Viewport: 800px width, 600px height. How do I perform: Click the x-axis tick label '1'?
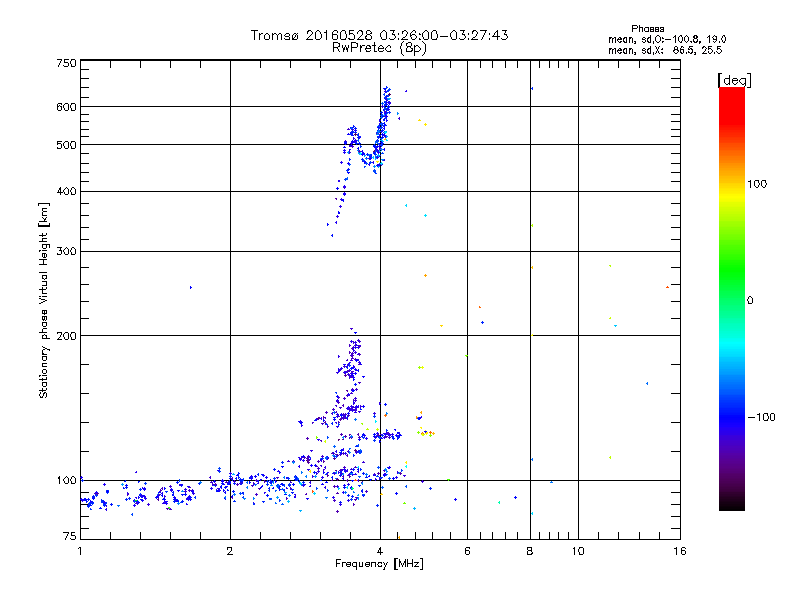80,551
